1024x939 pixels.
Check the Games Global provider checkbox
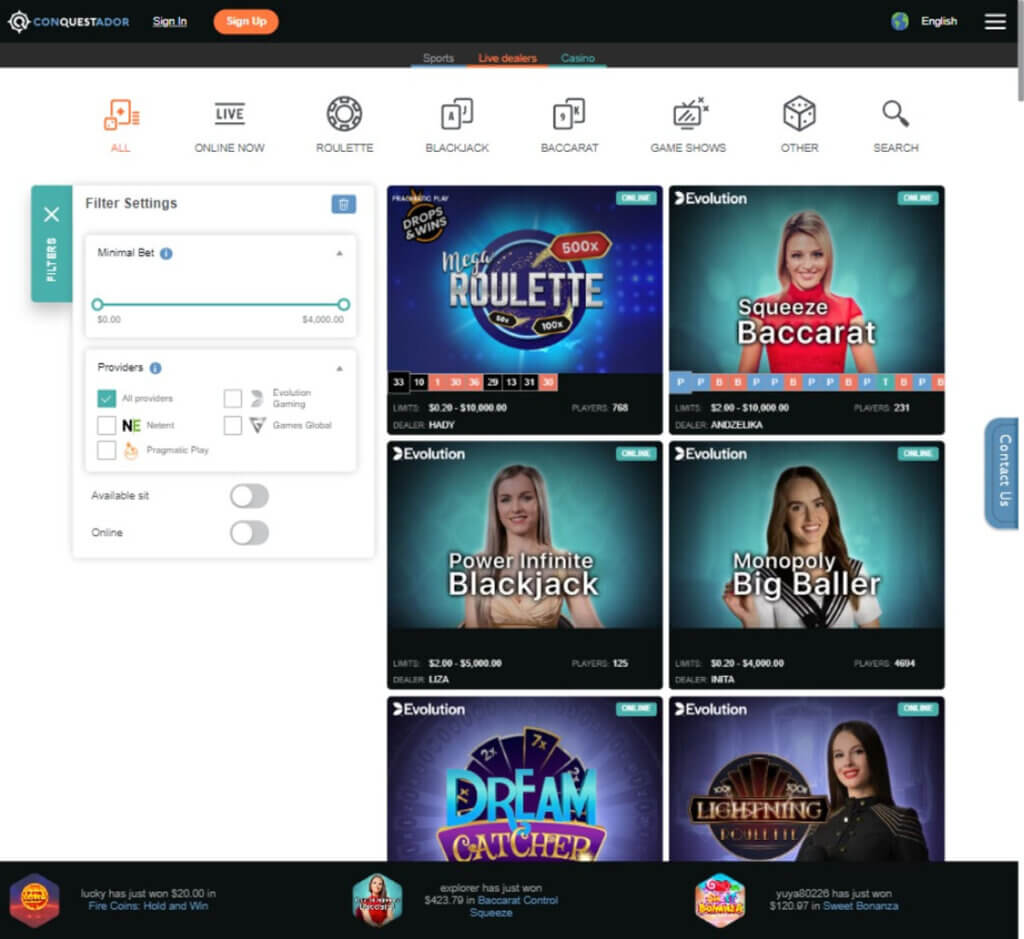point(232,425)
